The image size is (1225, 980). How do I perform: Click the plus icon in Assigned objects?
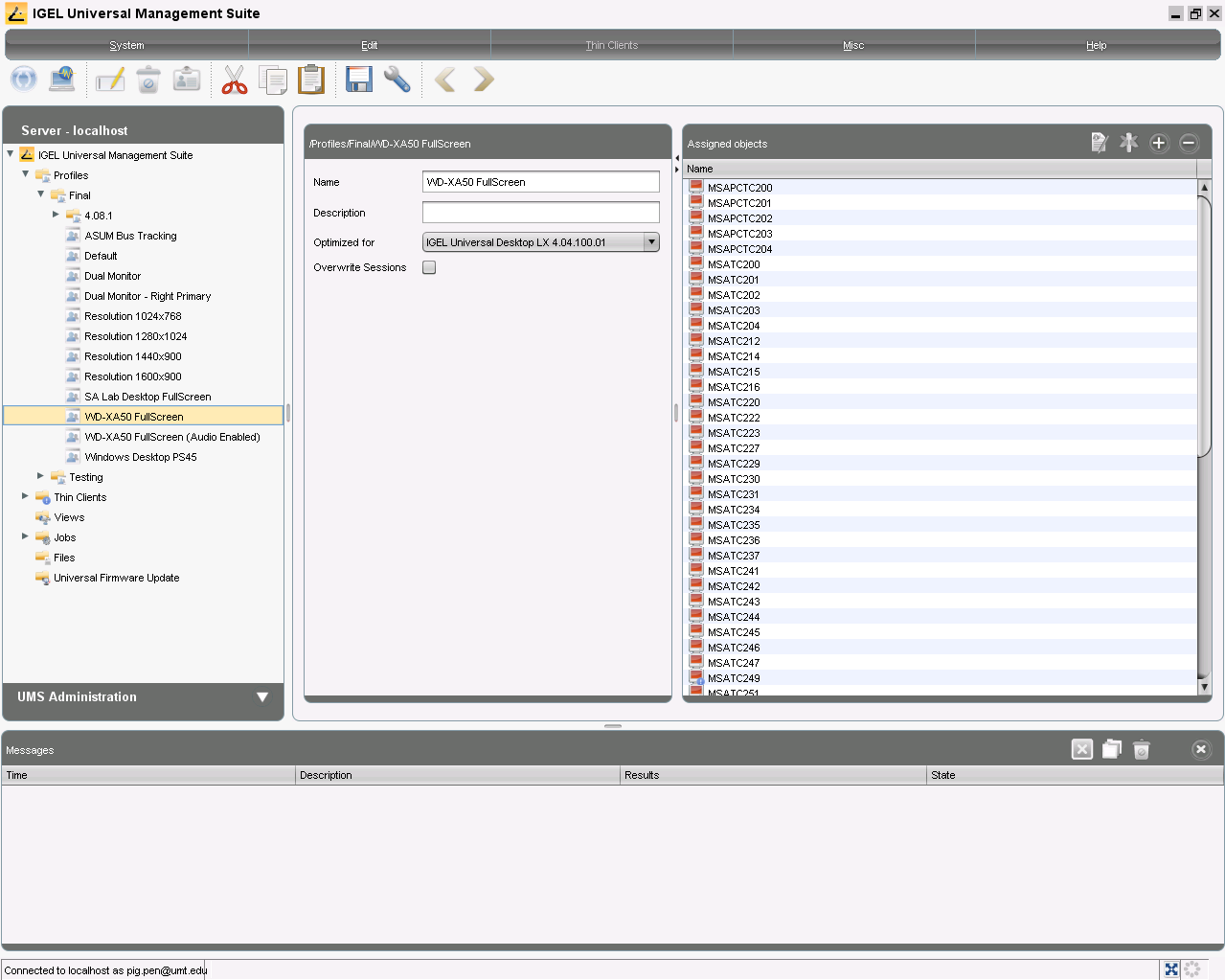[1159, 143]
